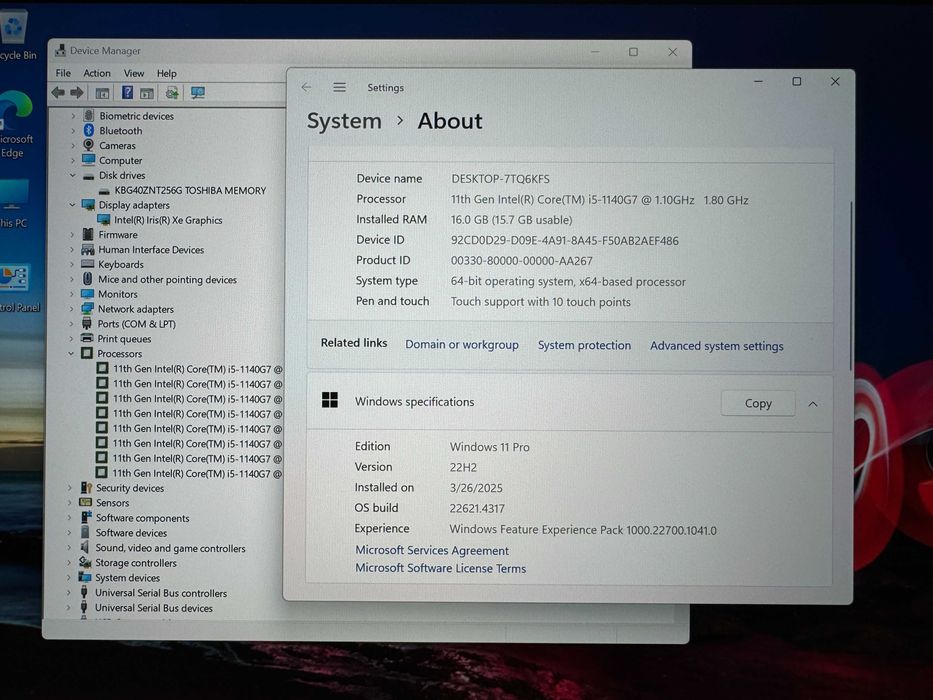
Task: Click Settings back arrow
Action: [x=306, y=88]
